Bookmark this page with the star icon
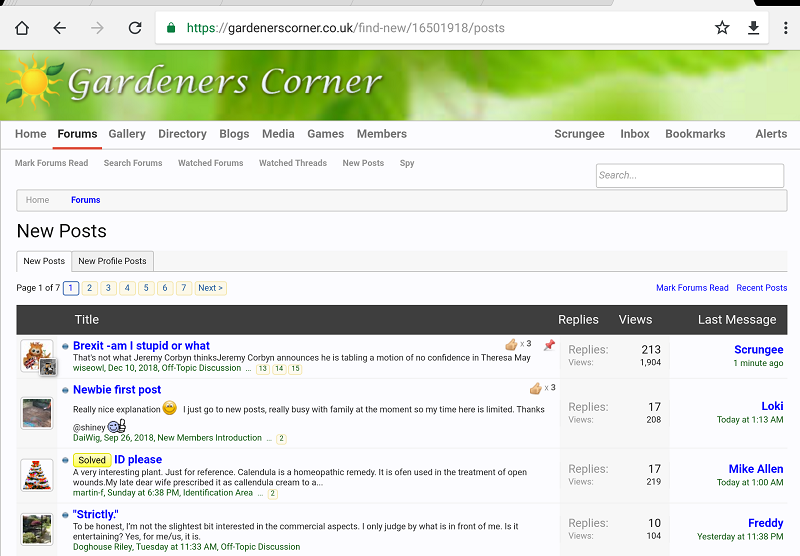 tap(722, 28)
